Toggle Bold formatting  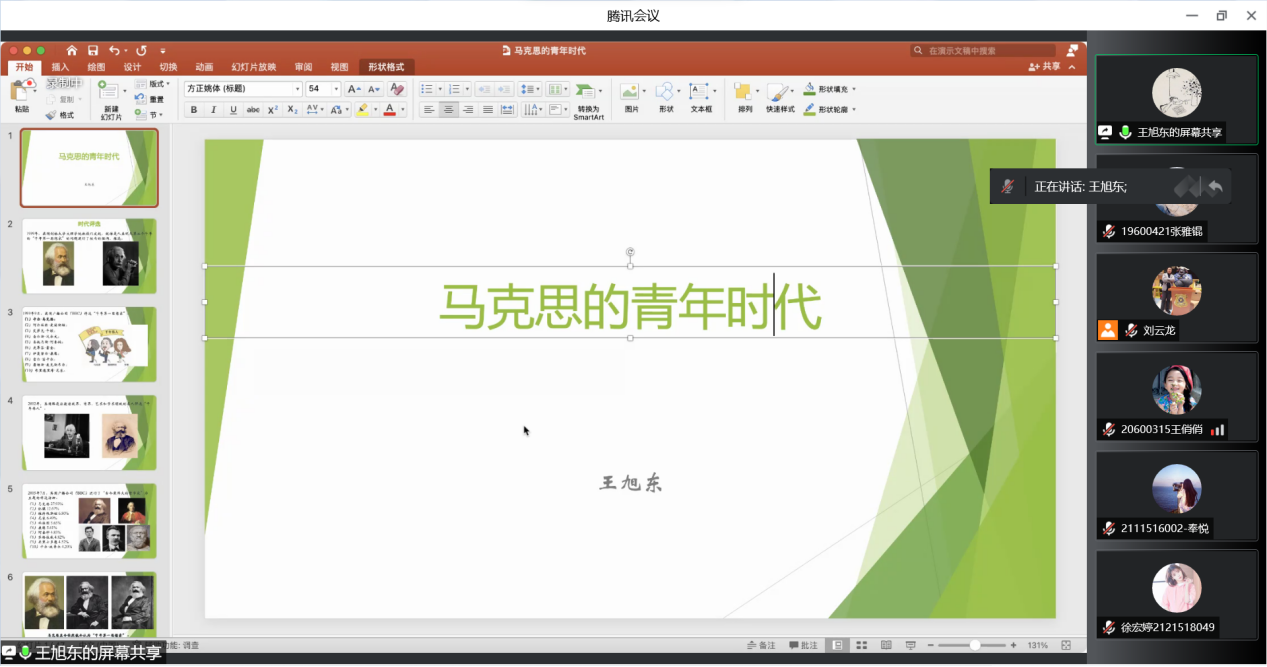[194, 110]
